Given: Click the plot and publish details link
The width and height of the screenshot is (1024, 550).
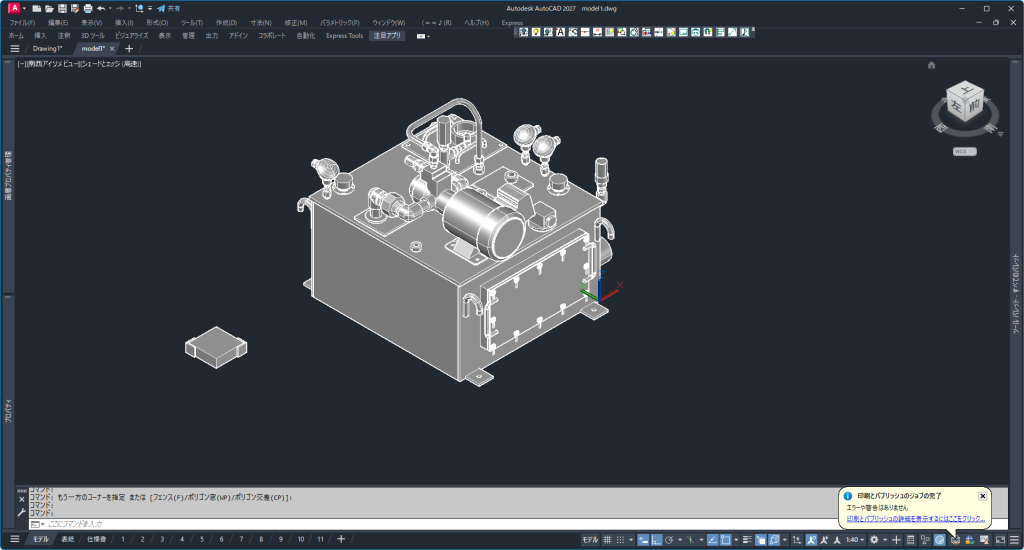Looking at the screenshot, I should pos(916,519).
